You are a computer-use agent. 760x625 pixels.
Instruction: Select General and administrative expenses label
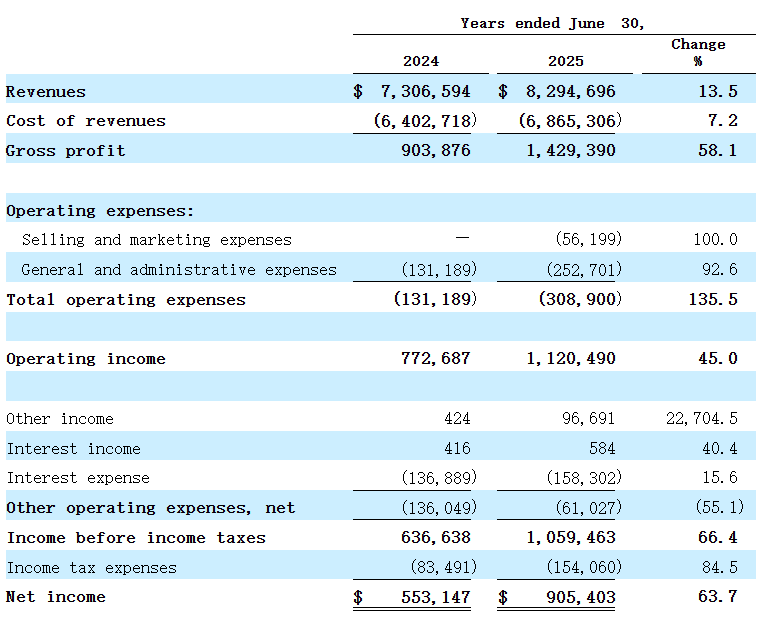point(179,270)
